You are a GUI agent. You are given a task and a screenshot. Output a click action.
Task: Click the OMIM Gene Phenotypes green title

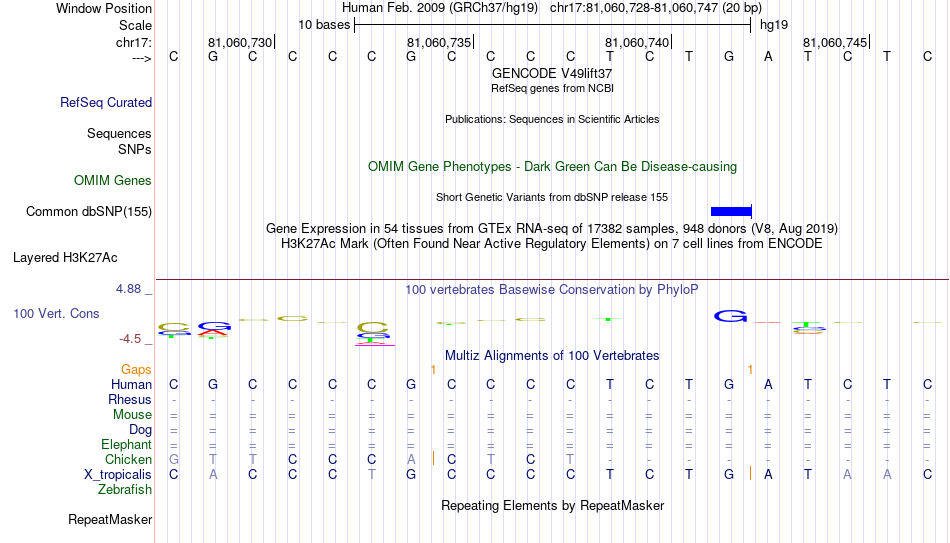click(x=553, y=167)
